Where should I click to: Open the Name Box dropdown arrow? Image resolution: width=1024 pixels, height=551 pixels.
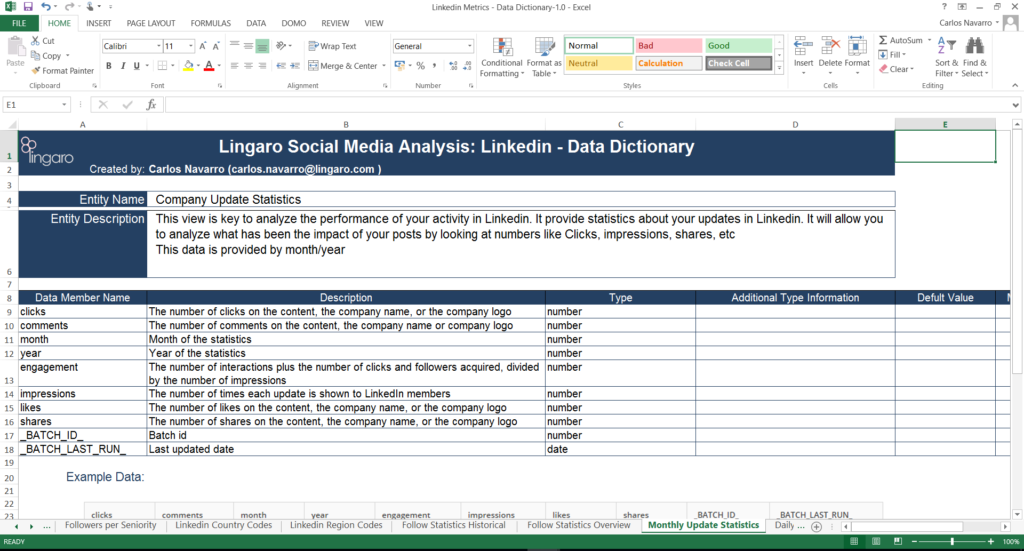coord(64,104)
